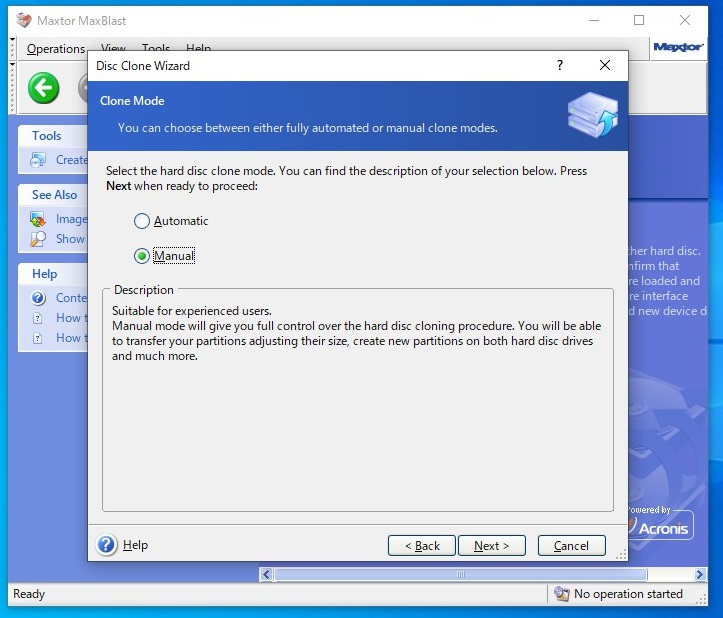Click the See Also sidebar panel header
Image resolution: width=723 pixels, height=618 pixels.
pos(53,195)
